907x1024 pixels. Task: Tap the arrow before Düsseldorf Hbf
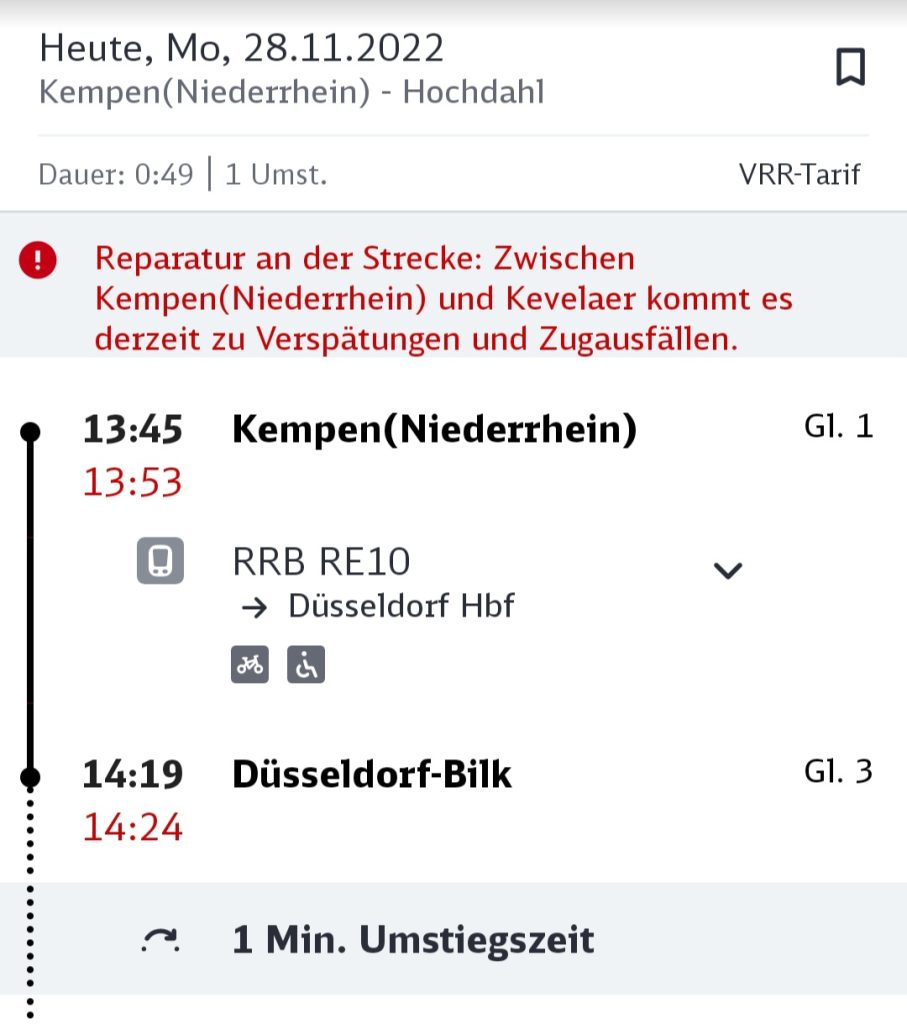point(254,608)
